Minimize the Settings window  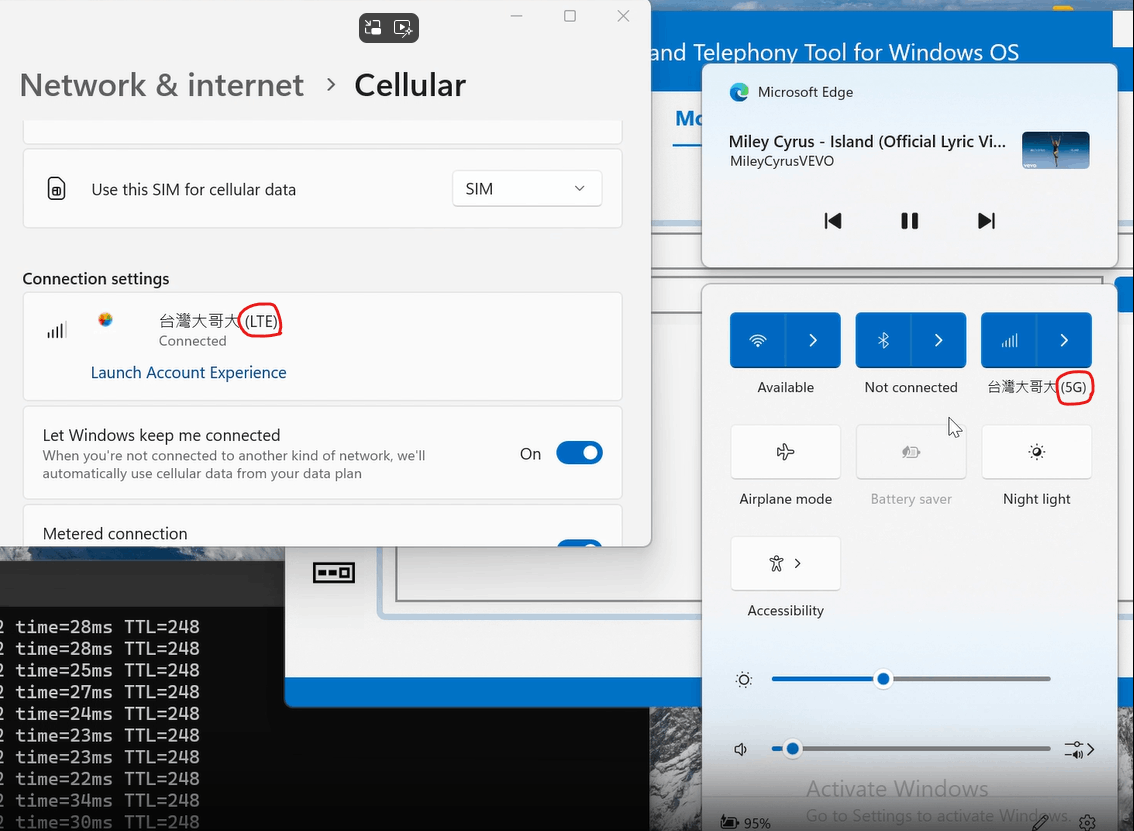[516, 16]
